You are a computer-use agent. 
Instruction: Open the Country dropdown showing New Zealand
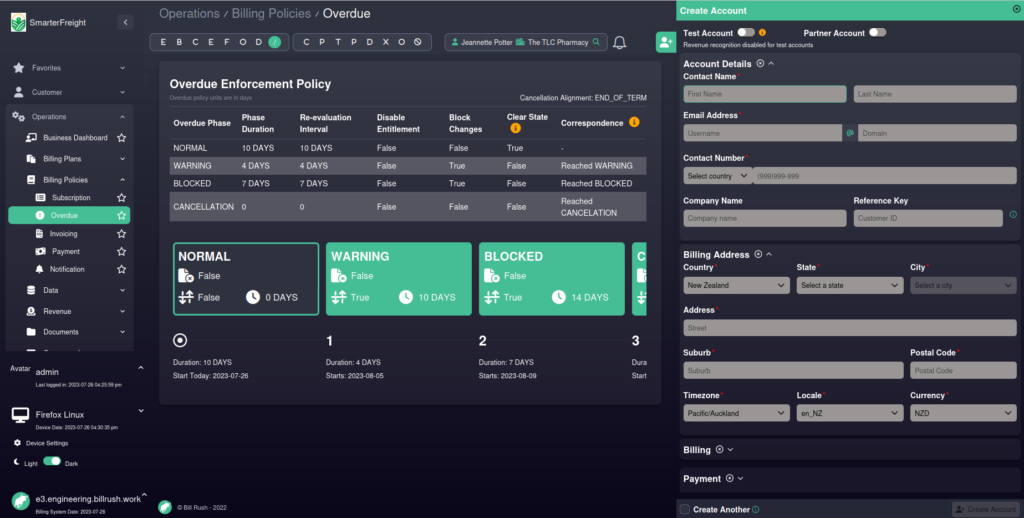pos(736,285)
